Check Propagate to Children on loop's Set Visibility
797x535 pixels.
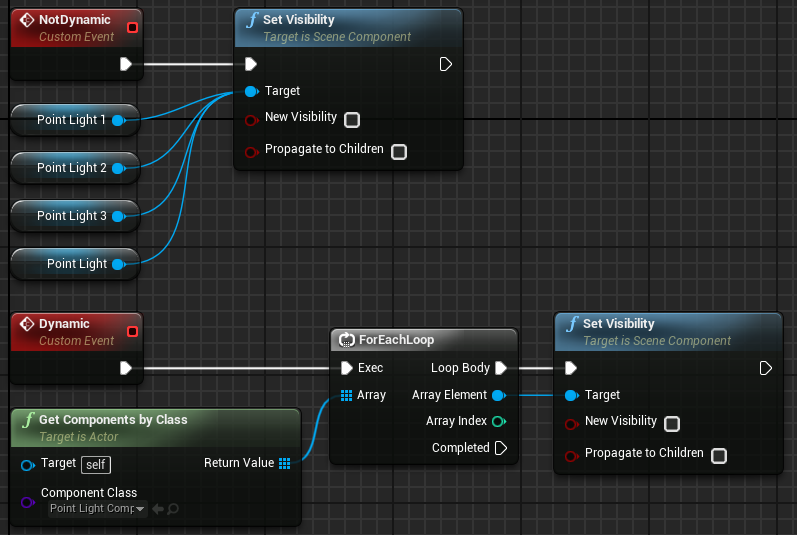coord(719,456)
